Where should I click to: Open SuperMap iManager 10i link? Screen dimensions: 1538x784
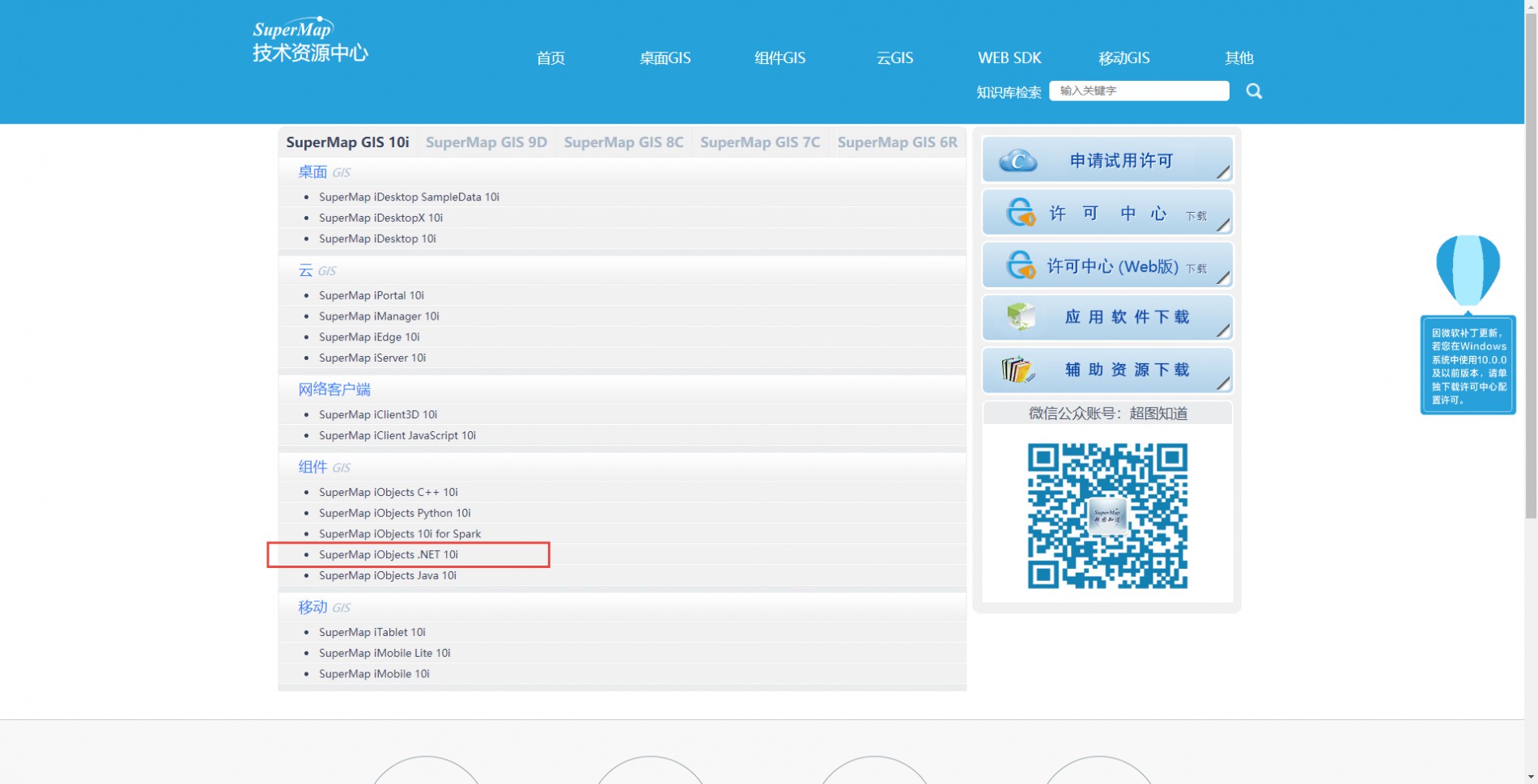(x=379, y=316)
